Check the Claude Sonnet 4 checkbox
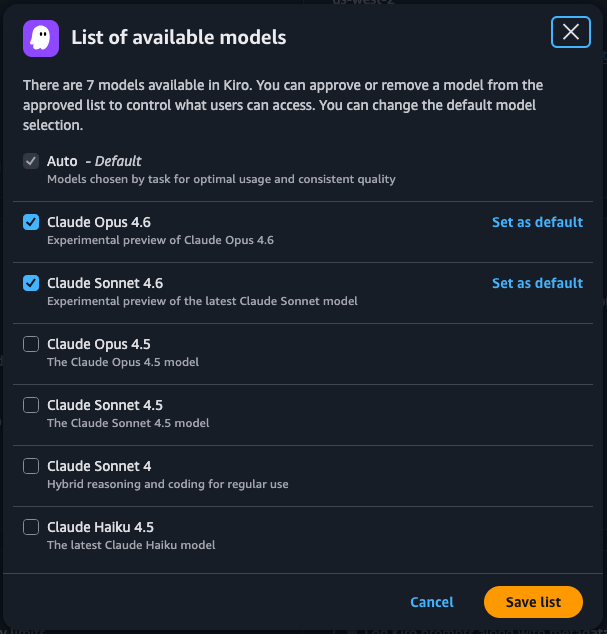This screenshot has width=607, height=634. pos(31,466)
